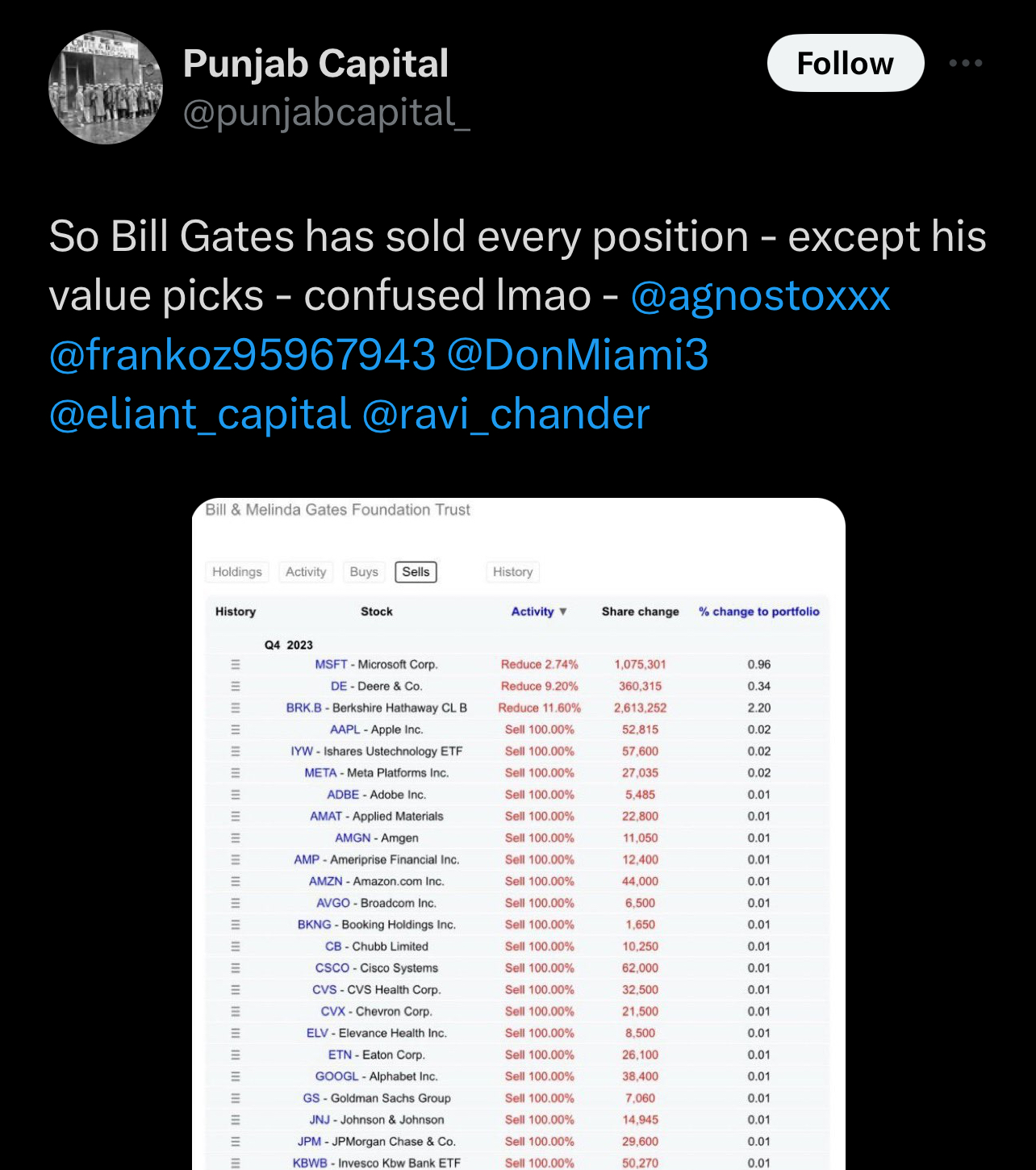The image size is (1036, 1170).
Task: Open the @agnostoxxx mention link
Action: (760, 295)
